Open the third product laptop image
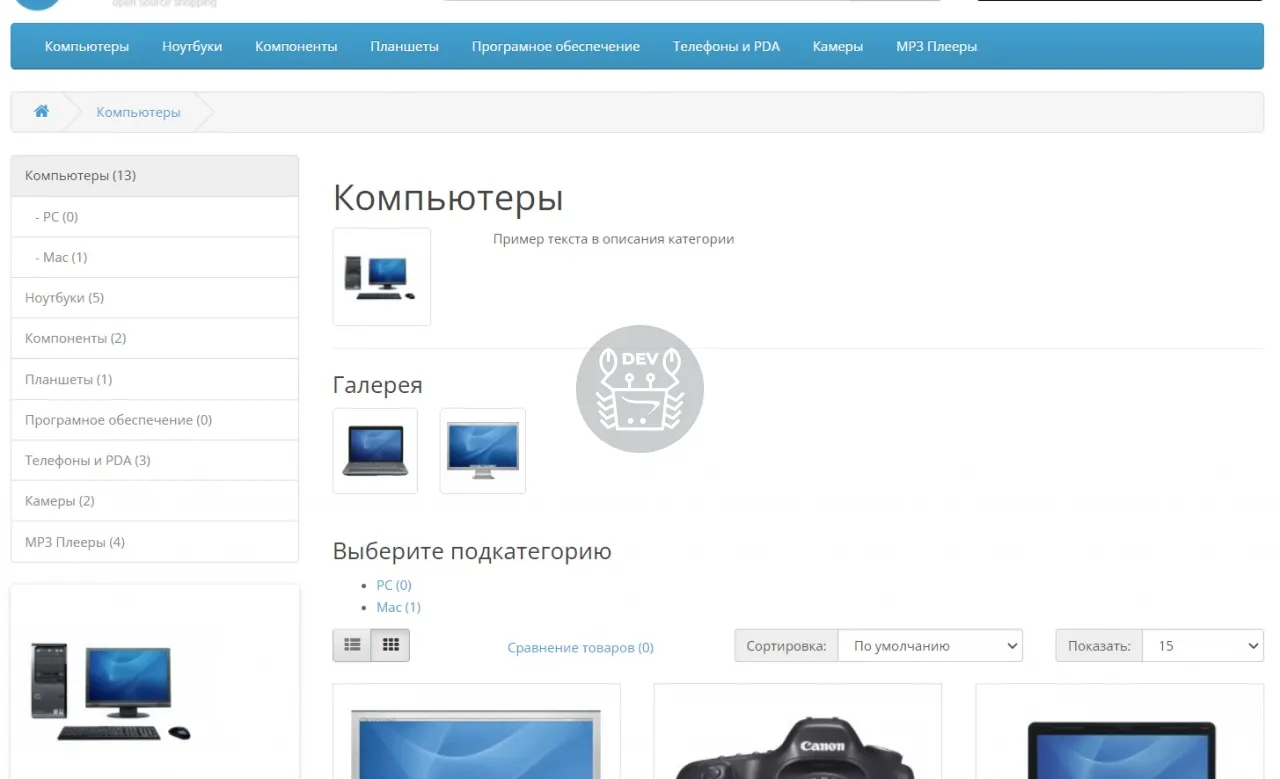 (x=1121, y=748)
